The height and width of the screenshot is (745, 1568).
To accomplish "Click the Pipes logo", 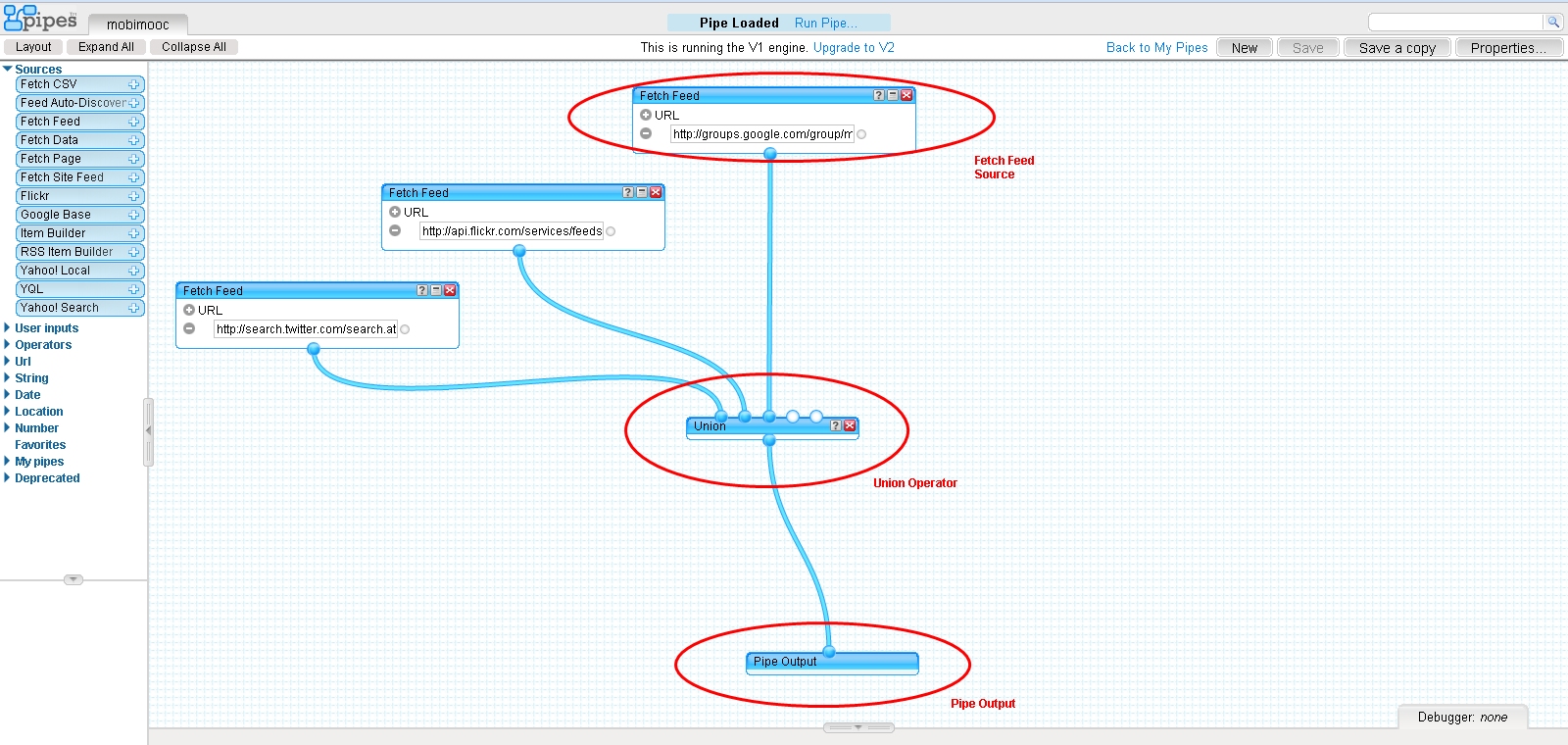I will click(40, 19).
